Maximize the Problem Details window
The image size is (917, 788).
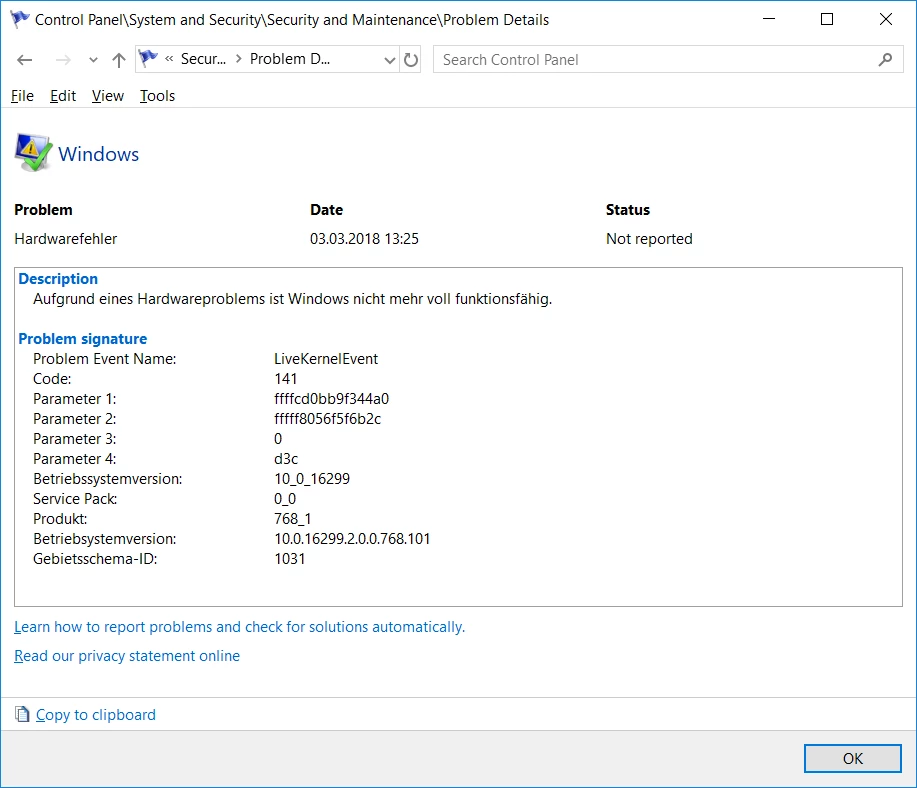click(827, 19)
